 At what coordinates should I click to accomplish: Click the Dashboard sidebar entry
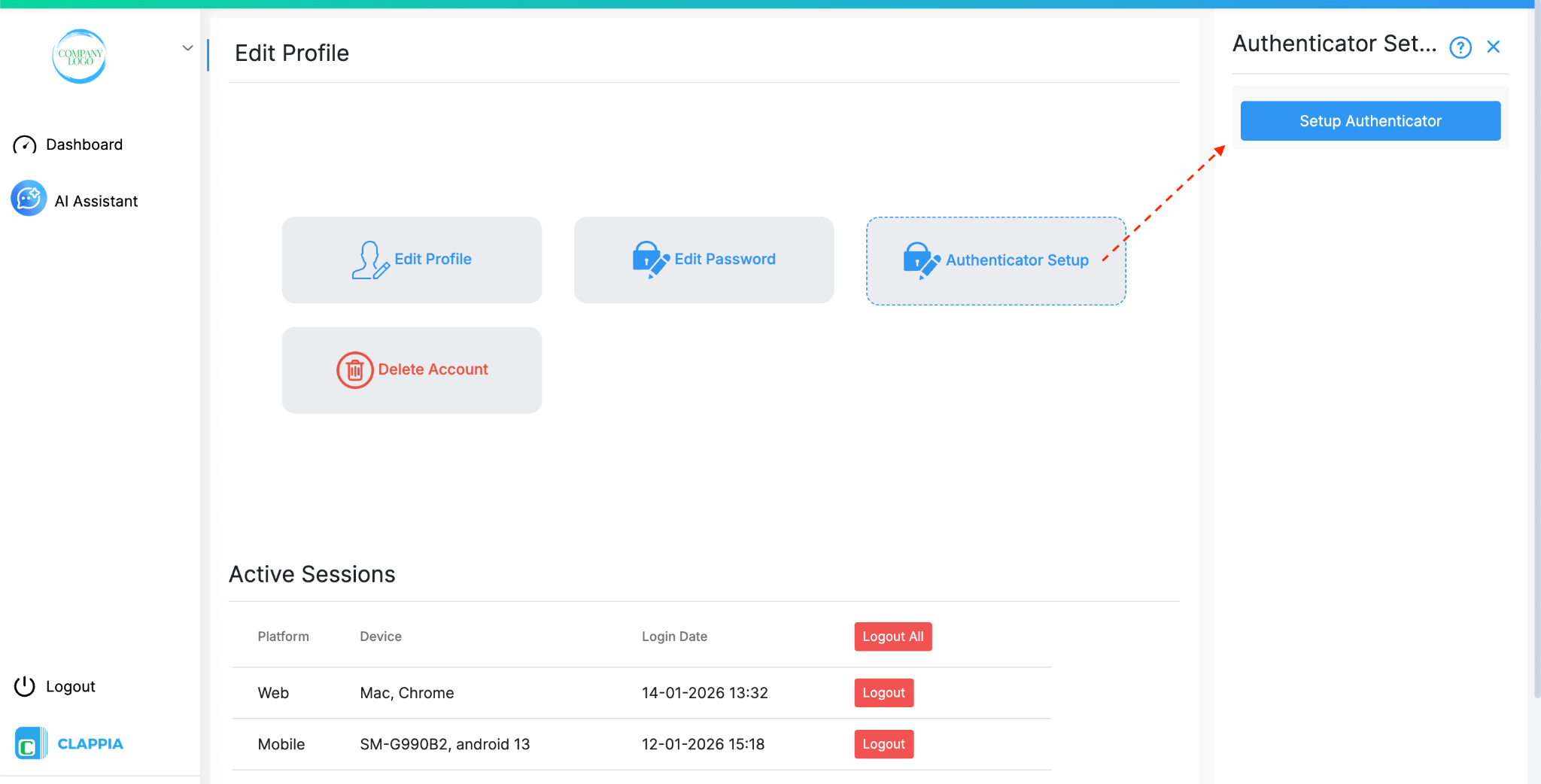[84, 144]
